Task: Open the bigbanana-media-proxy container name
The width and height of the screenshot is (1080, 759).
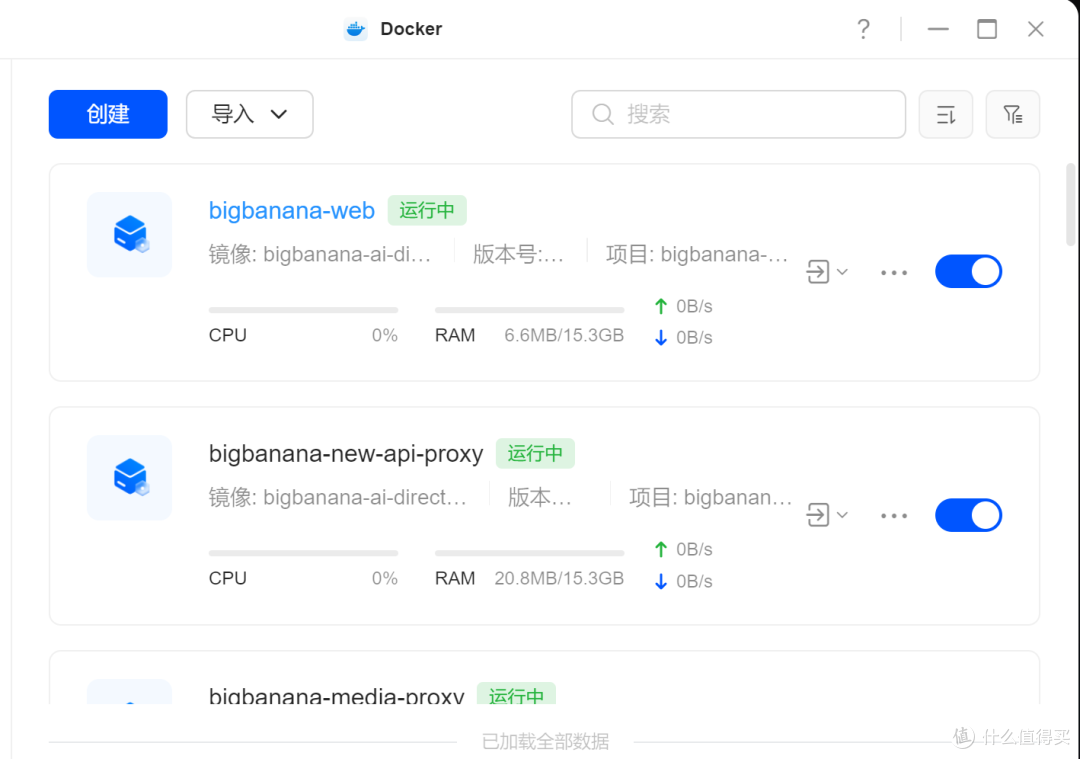Action: [336, 696]
